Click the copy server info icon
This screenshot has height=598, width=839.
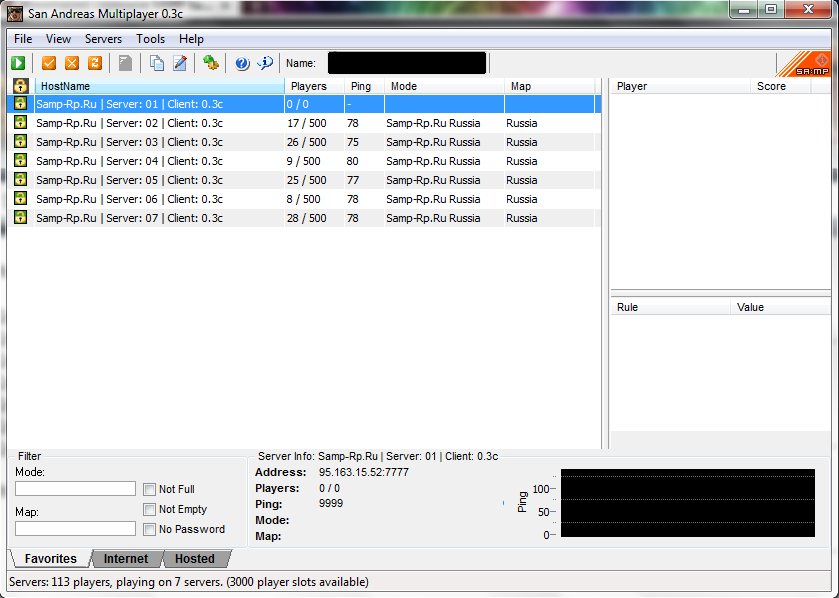[x=156, y=63]
